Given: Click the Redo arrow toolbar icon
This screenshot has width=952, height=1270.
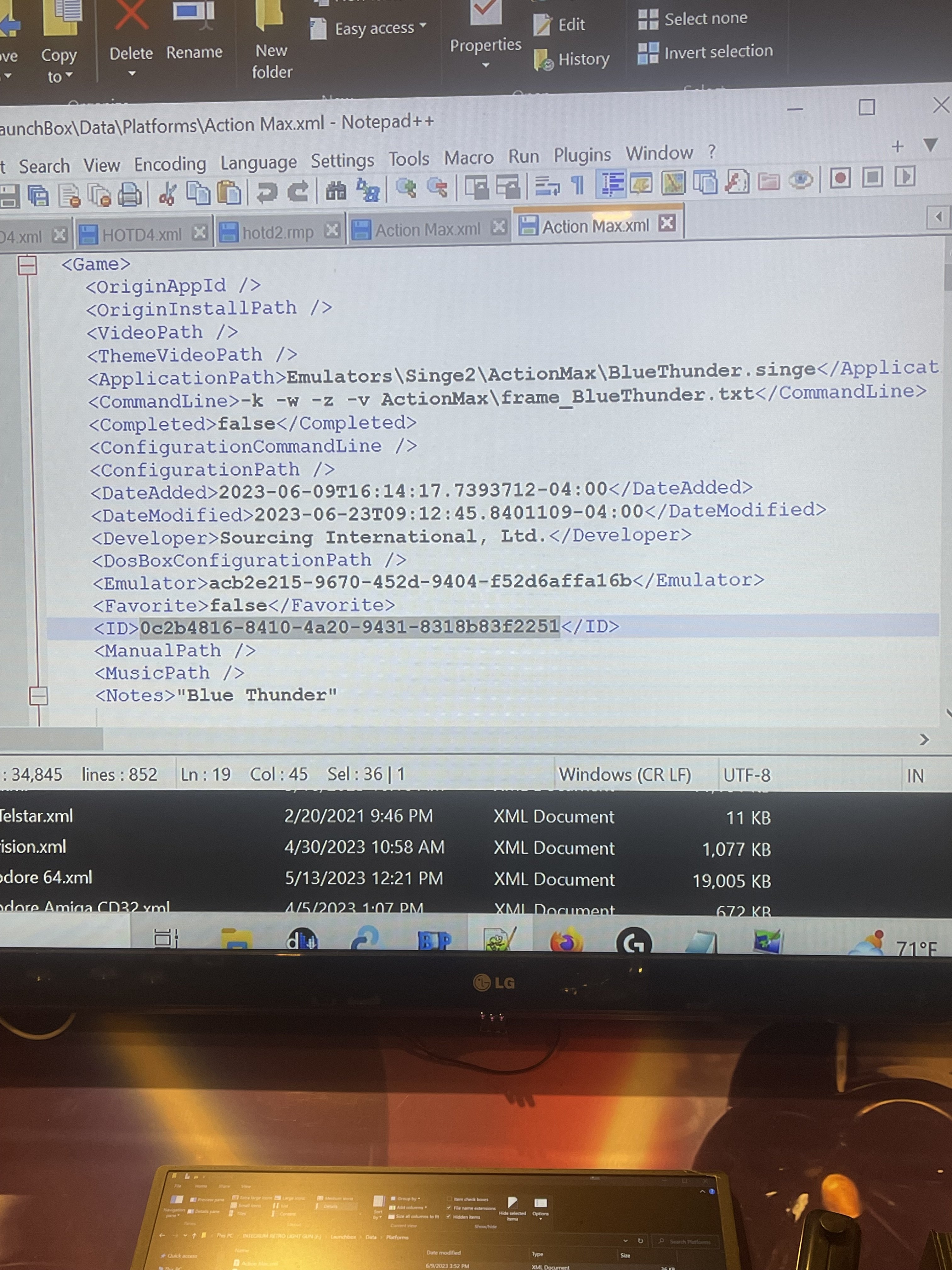Looking at the screenshot, I should pyautogui.click(x=298, y=191).
